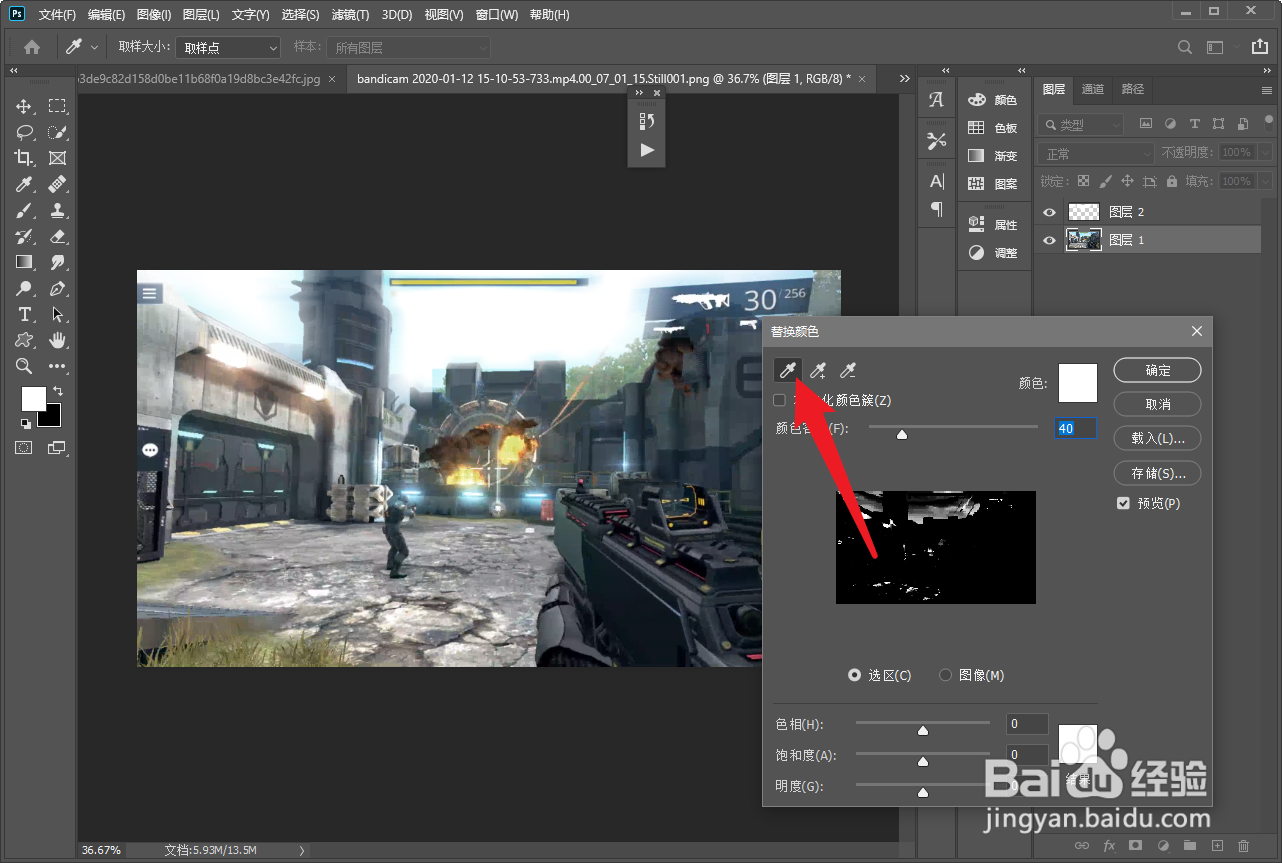Select the Pen tool
Viewport: 1282px width, 863px height.
[x=58, y=288]
